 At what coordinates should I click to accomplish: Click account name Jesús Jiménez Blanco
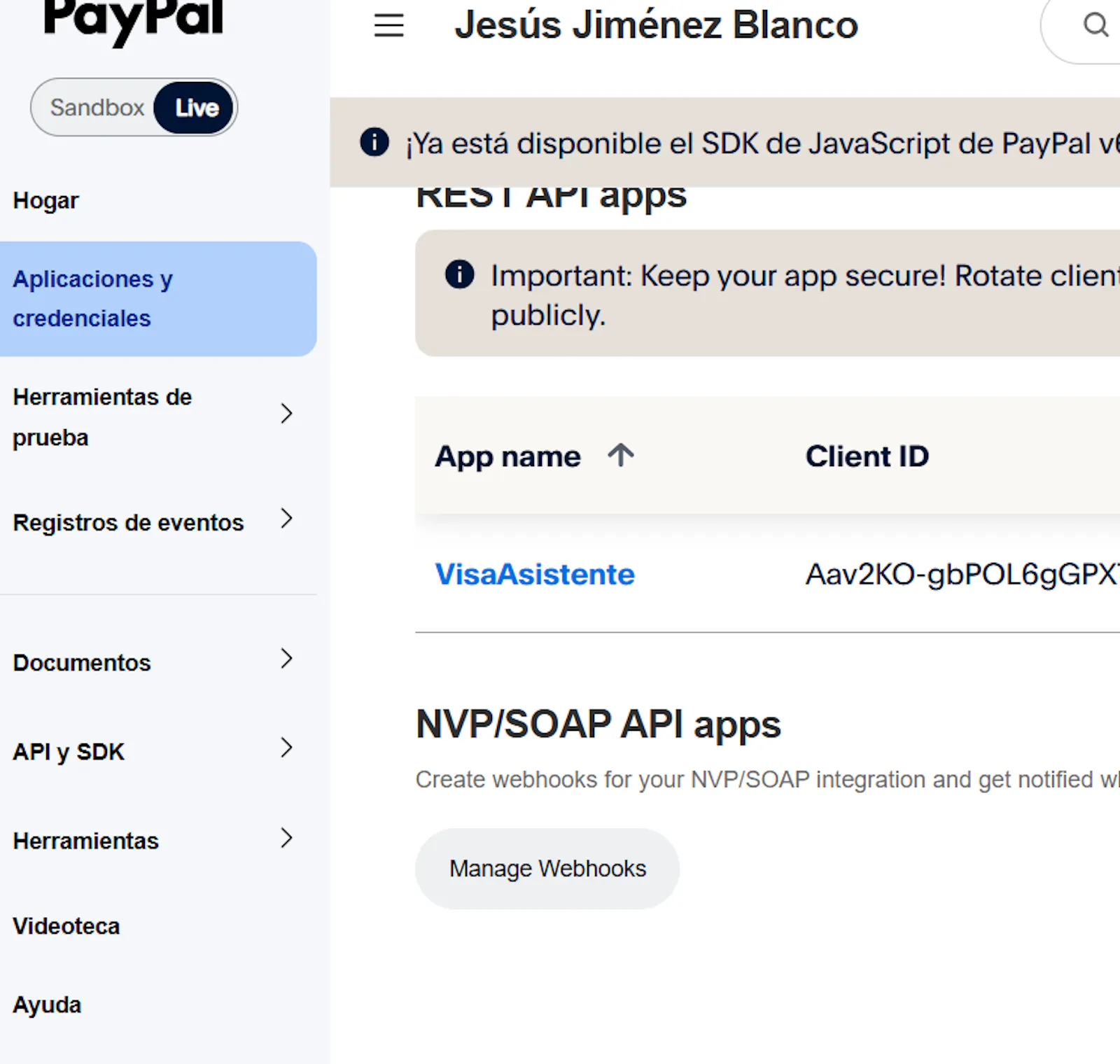(x=657, y=25)
